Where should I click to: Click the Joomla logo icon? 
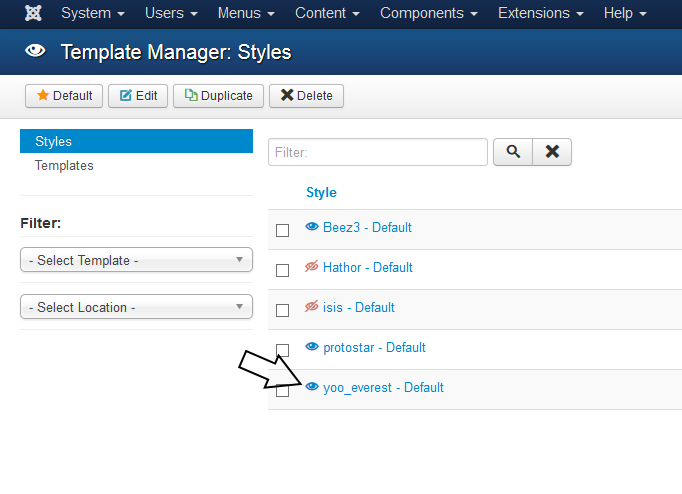[32, 14]
